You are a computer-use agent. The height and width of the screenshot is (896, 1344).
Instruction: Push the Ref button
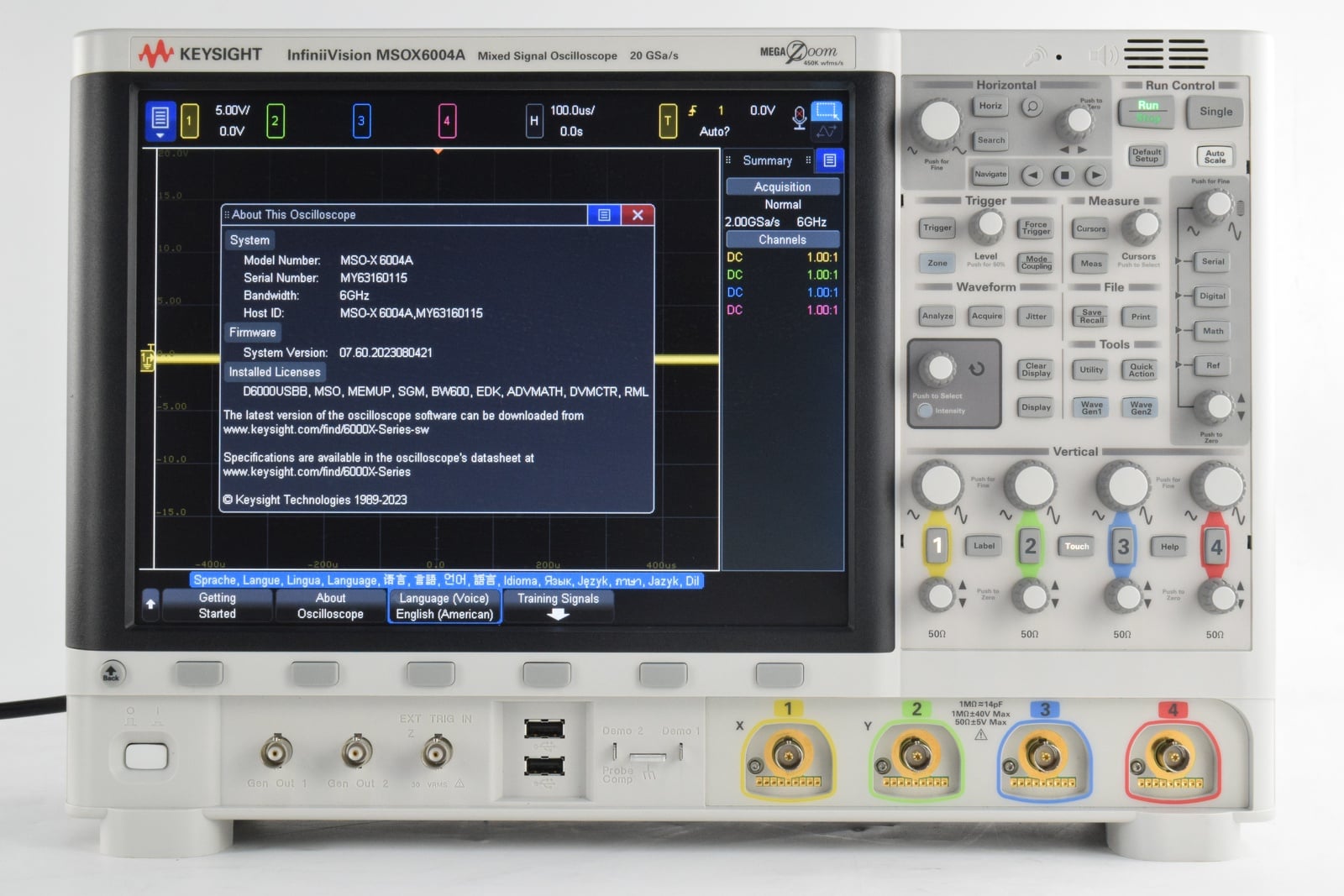pos(1213,366)
